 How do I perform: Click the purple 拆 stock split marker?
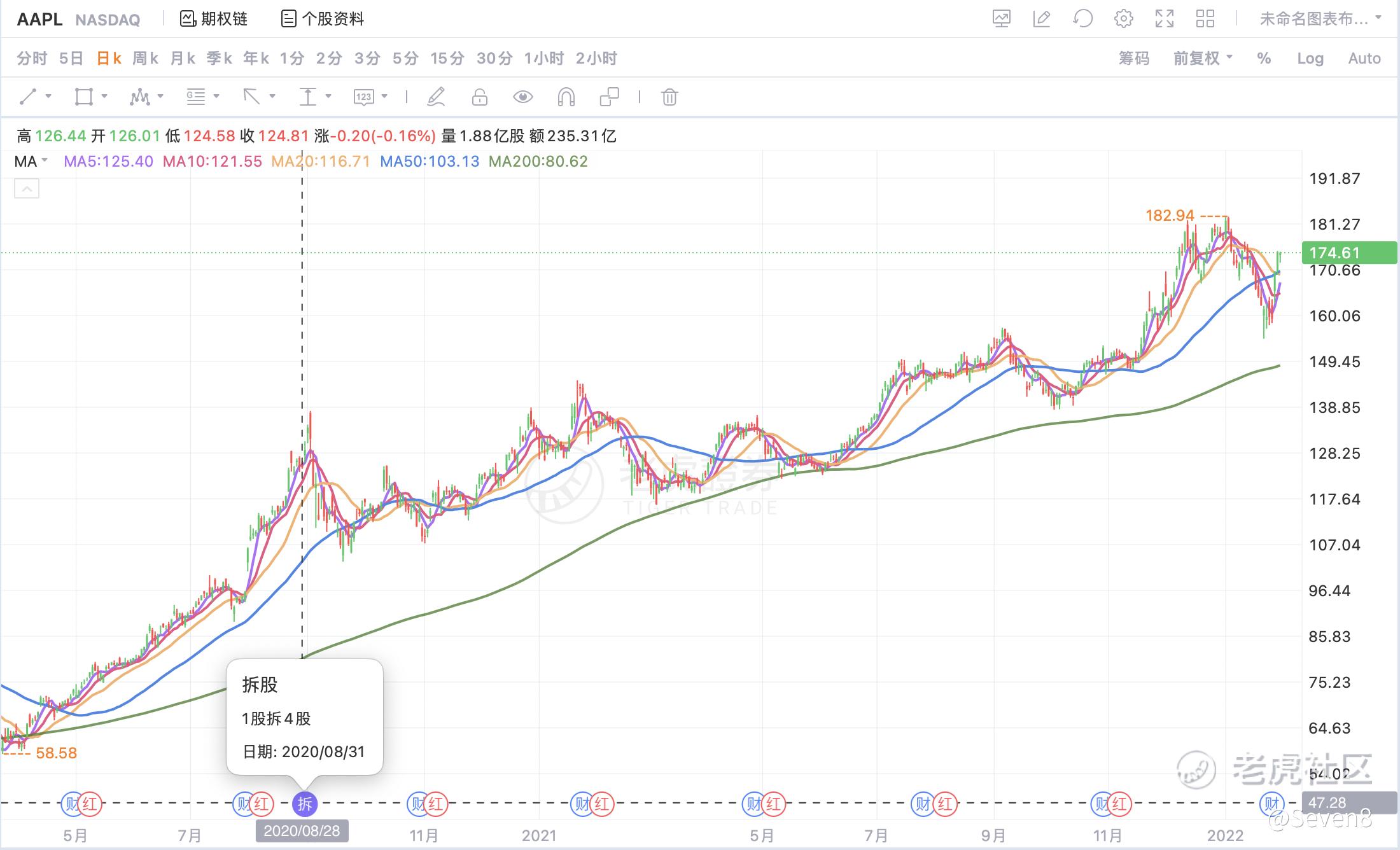pos(305,804)
